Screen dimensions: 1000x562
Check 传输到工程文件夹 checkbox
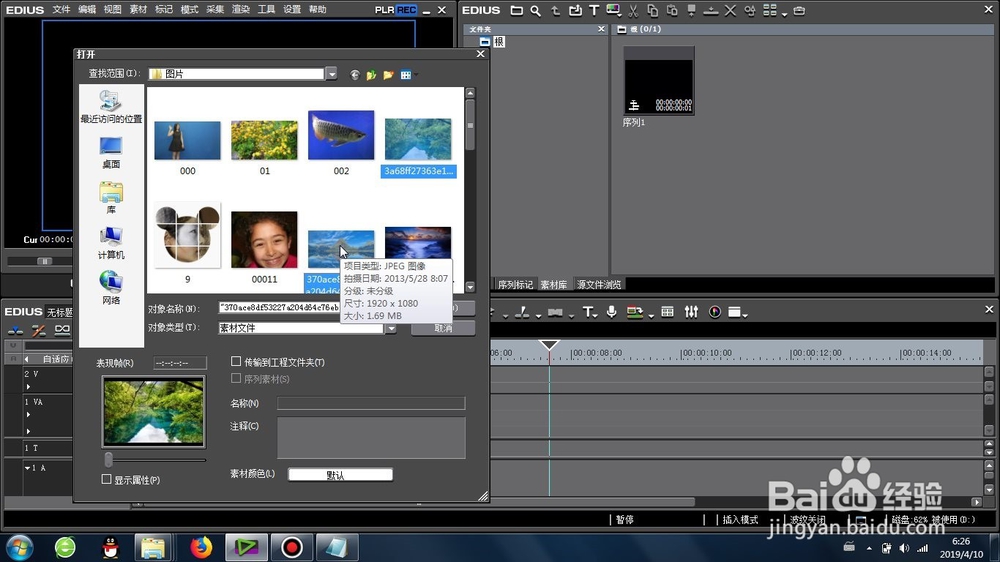[236, 362]
